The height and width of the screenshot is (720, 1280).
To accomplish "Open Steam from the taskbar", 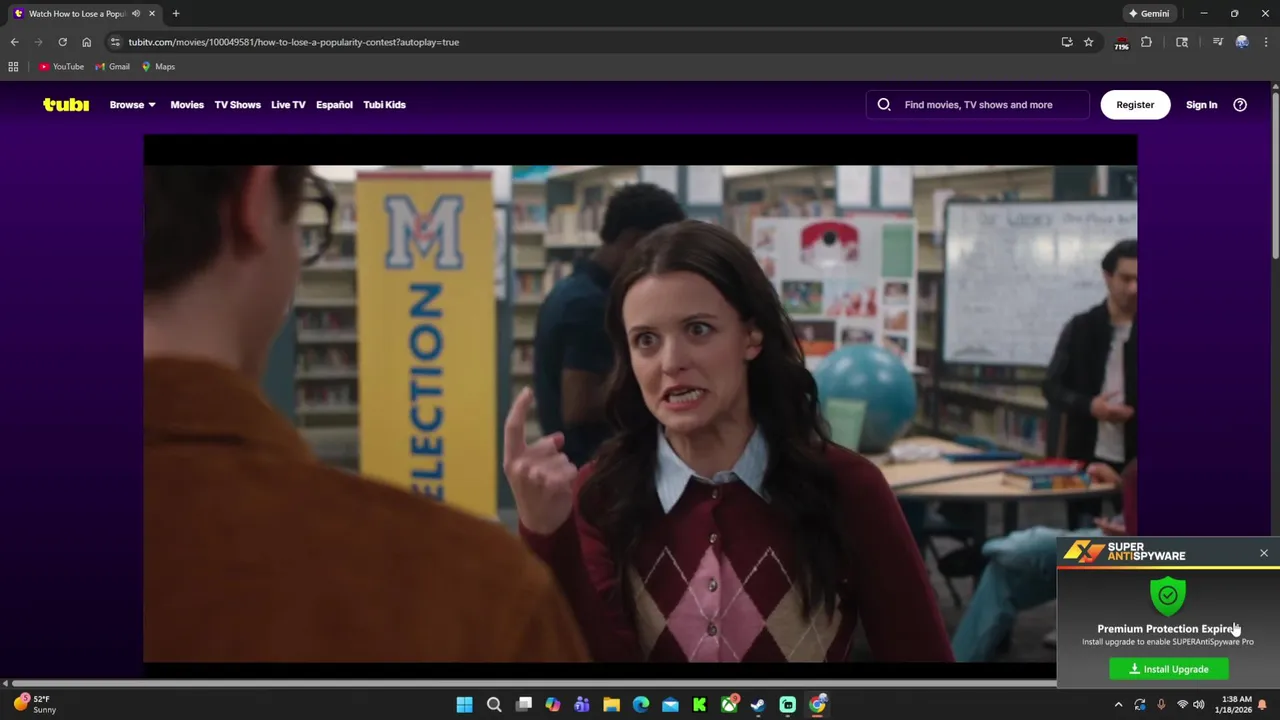I will pyautogui.click(x=758, y=705).
